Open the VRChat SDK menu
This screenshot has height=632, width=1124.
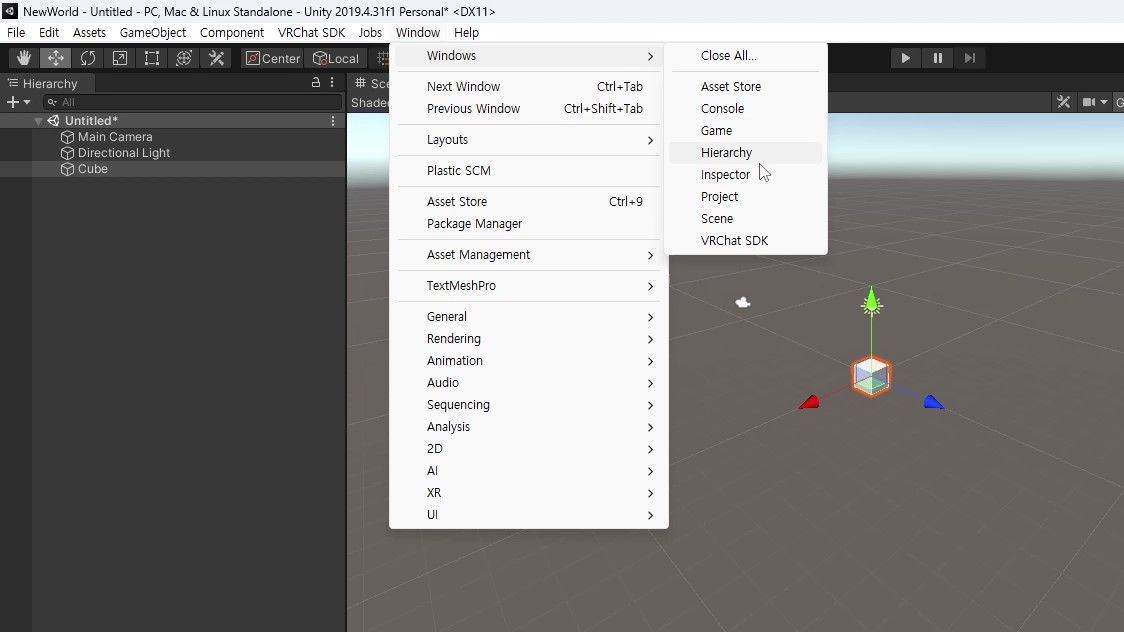click(311, 32)
